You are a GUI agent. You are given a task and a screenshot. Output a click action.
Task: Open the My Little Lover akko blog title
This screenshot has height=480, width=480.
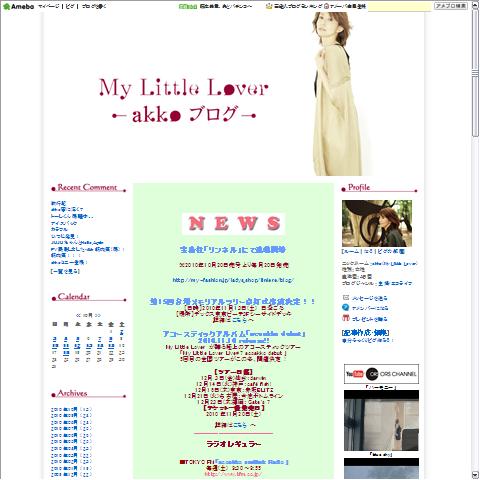click(183, 100)
